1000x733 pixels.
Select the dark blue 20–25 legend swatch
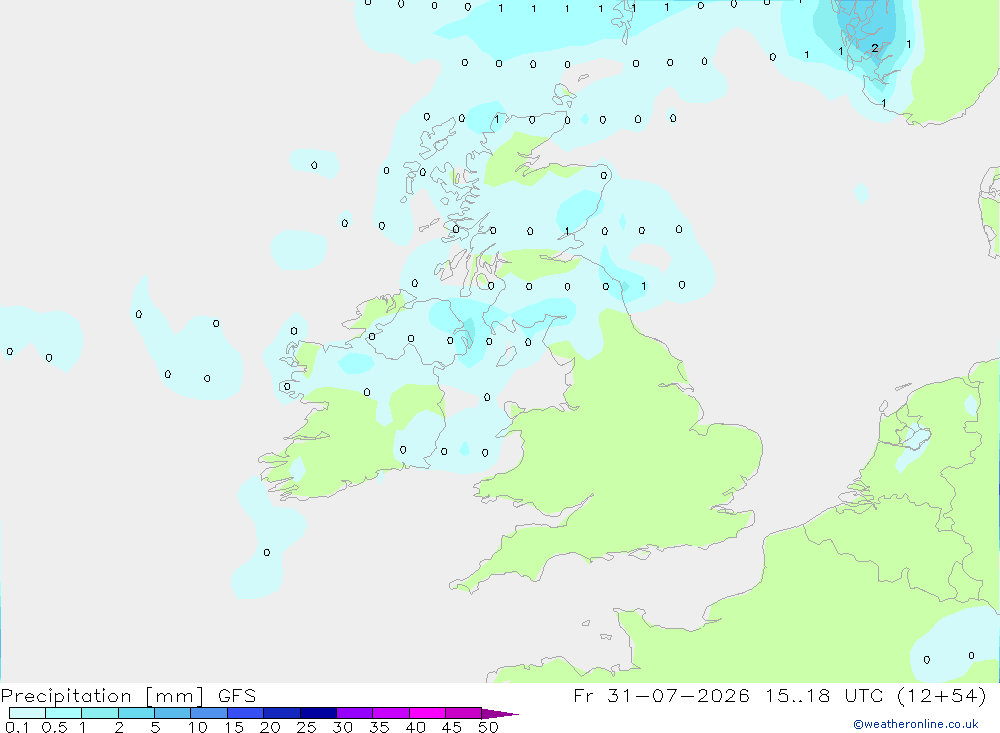click(282, 713)
